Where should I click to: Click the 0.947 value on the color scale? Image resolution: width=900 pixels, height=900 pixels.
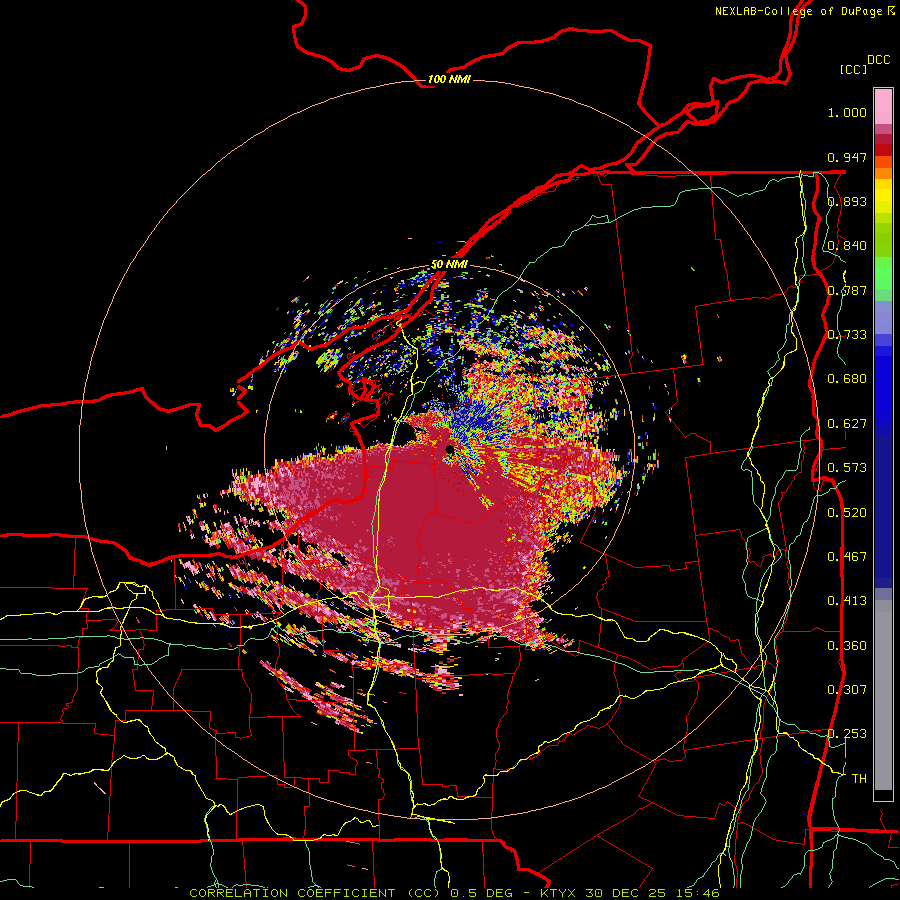(847, 157)
